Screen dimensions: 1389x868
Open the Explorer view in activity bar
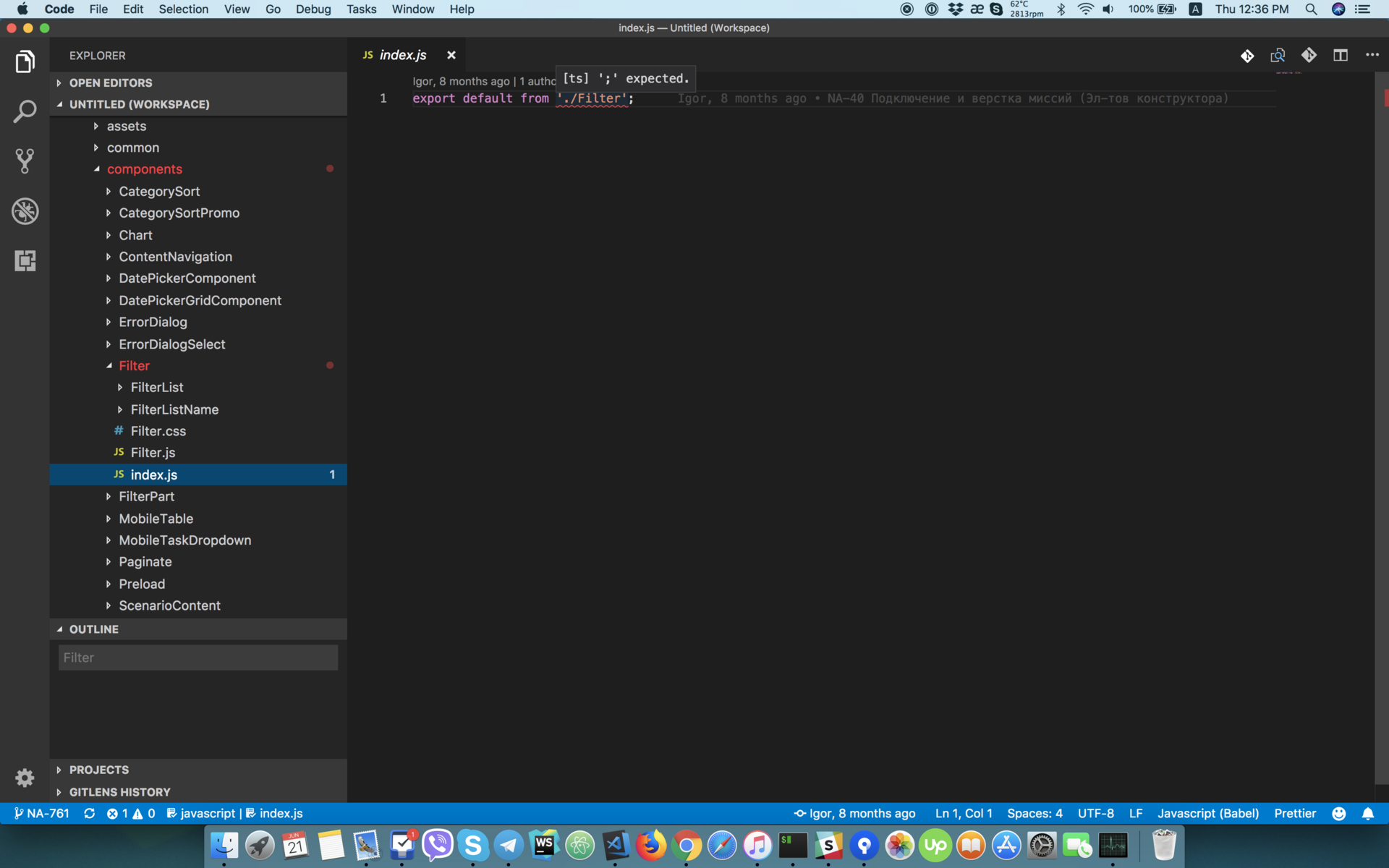coord(25,62)
